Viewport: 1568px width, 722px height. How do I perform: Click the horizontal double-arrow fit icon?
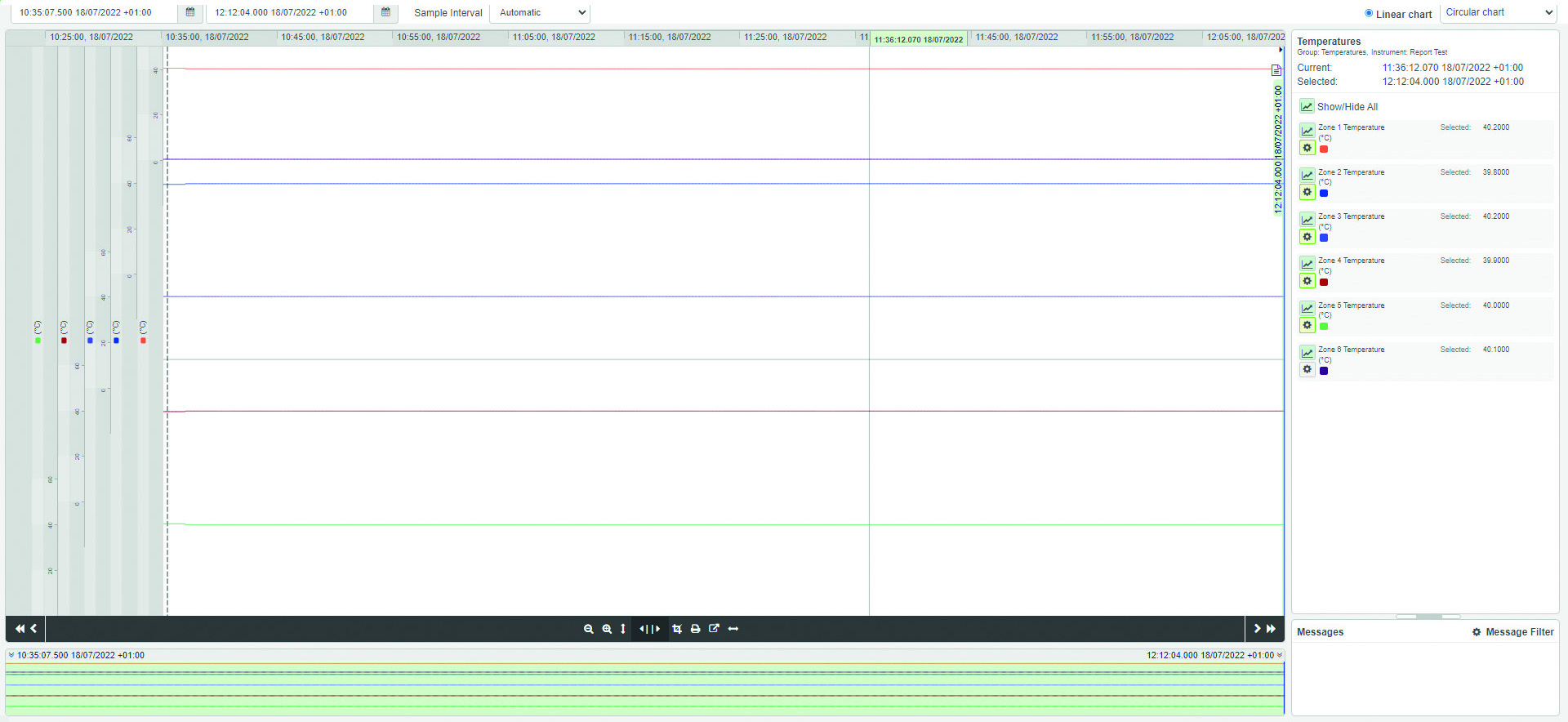(x=733, y=629)
